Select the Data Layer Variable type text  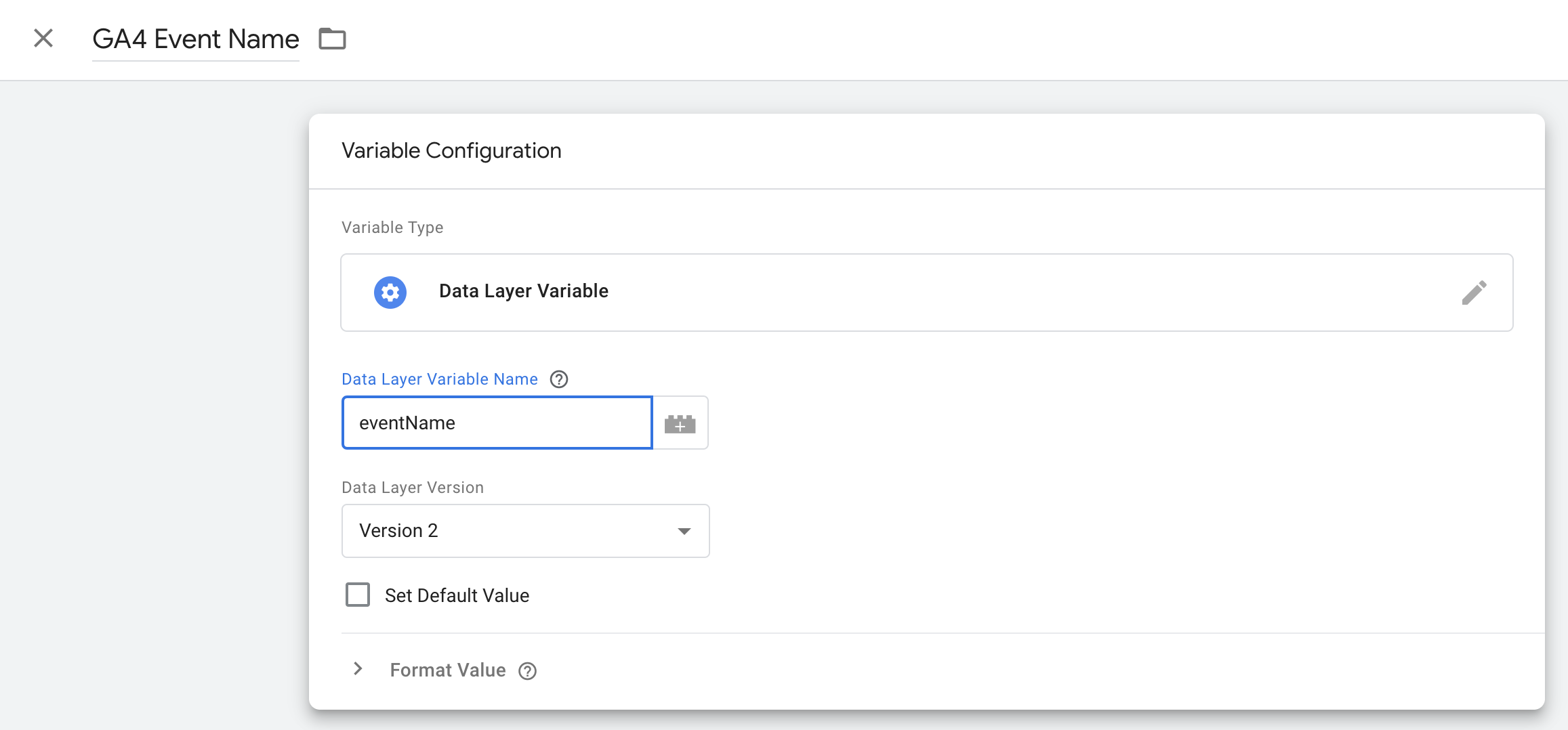(x=523, y=291)
